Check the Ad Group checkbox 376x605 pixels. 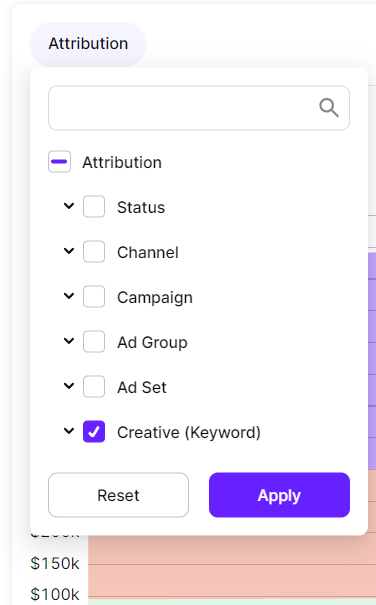94,341
